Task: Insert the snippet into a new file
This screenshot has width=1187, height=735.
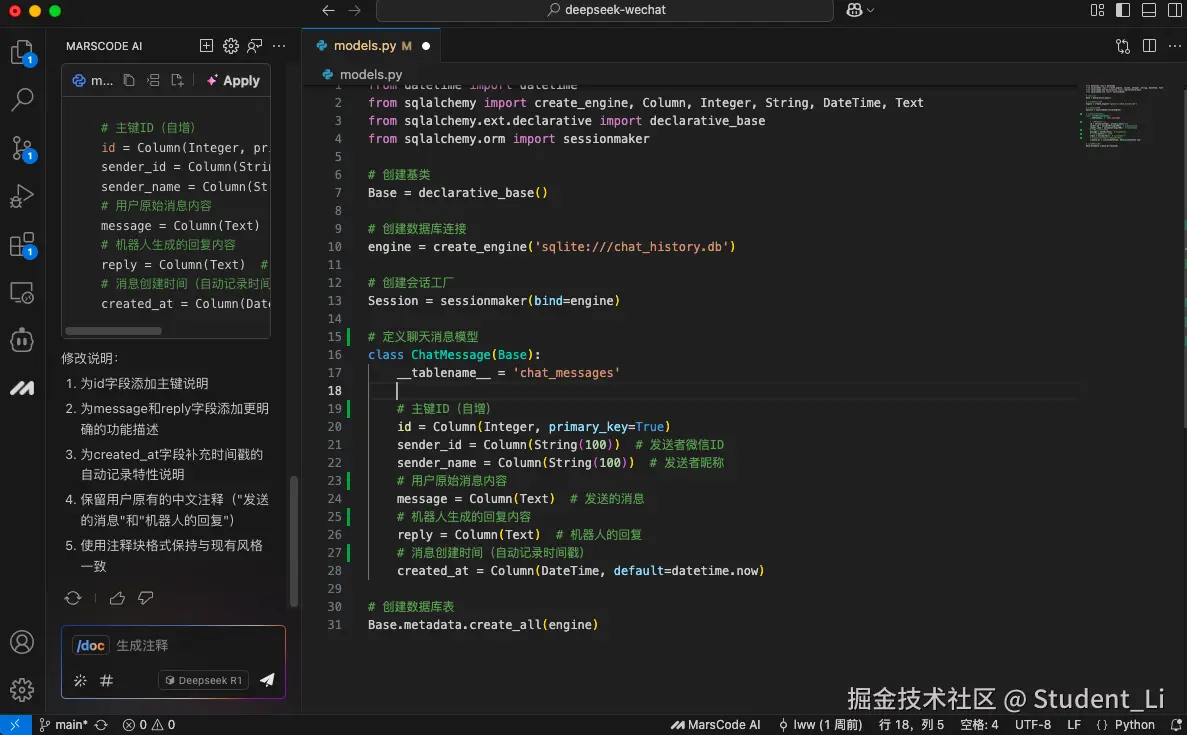Action: pos(177,79)
